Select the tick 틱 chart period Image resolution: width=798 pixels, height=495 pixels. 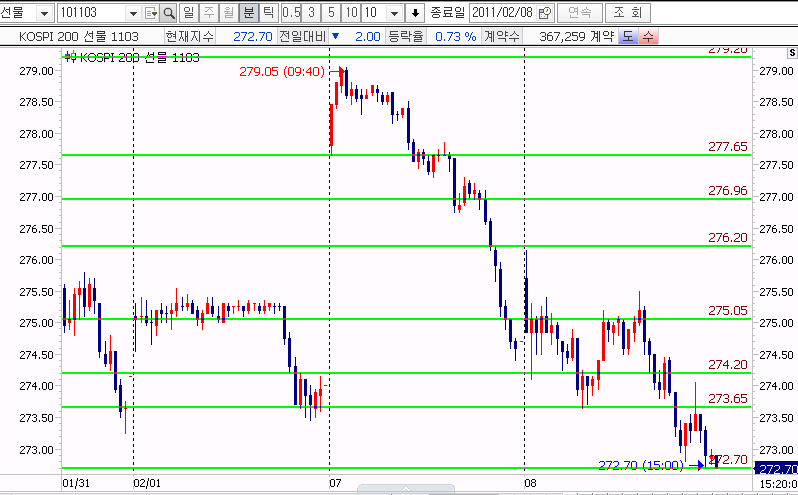(x=267, y=13)
